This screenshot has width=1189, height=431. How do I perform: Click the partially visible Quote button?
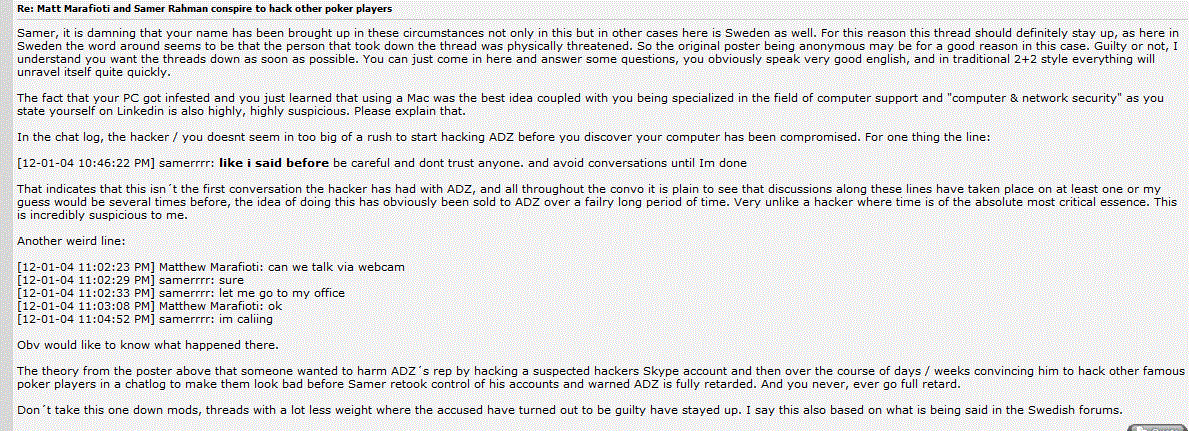(x=1156, y=427)
